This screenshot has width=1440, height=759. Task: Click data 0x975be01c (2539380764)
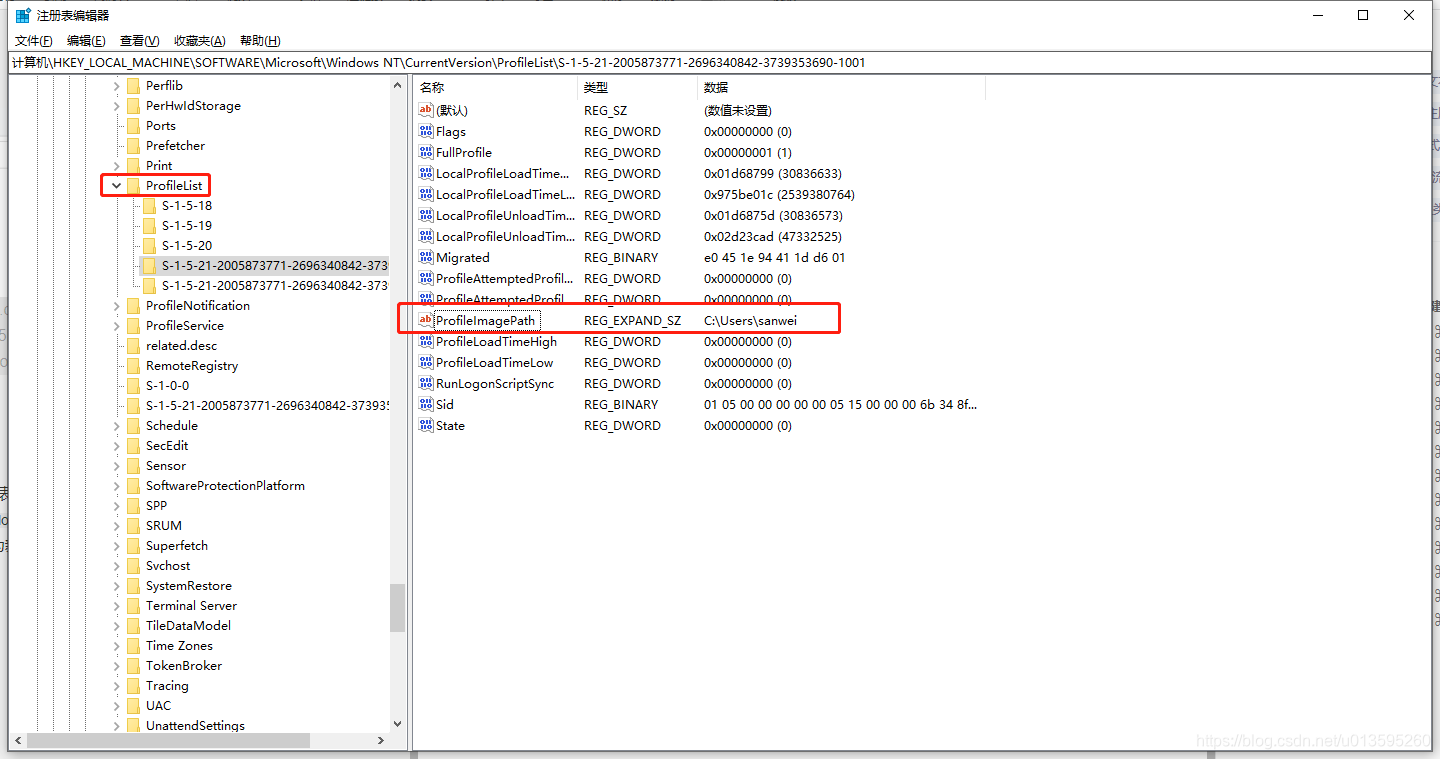(779, 194)
